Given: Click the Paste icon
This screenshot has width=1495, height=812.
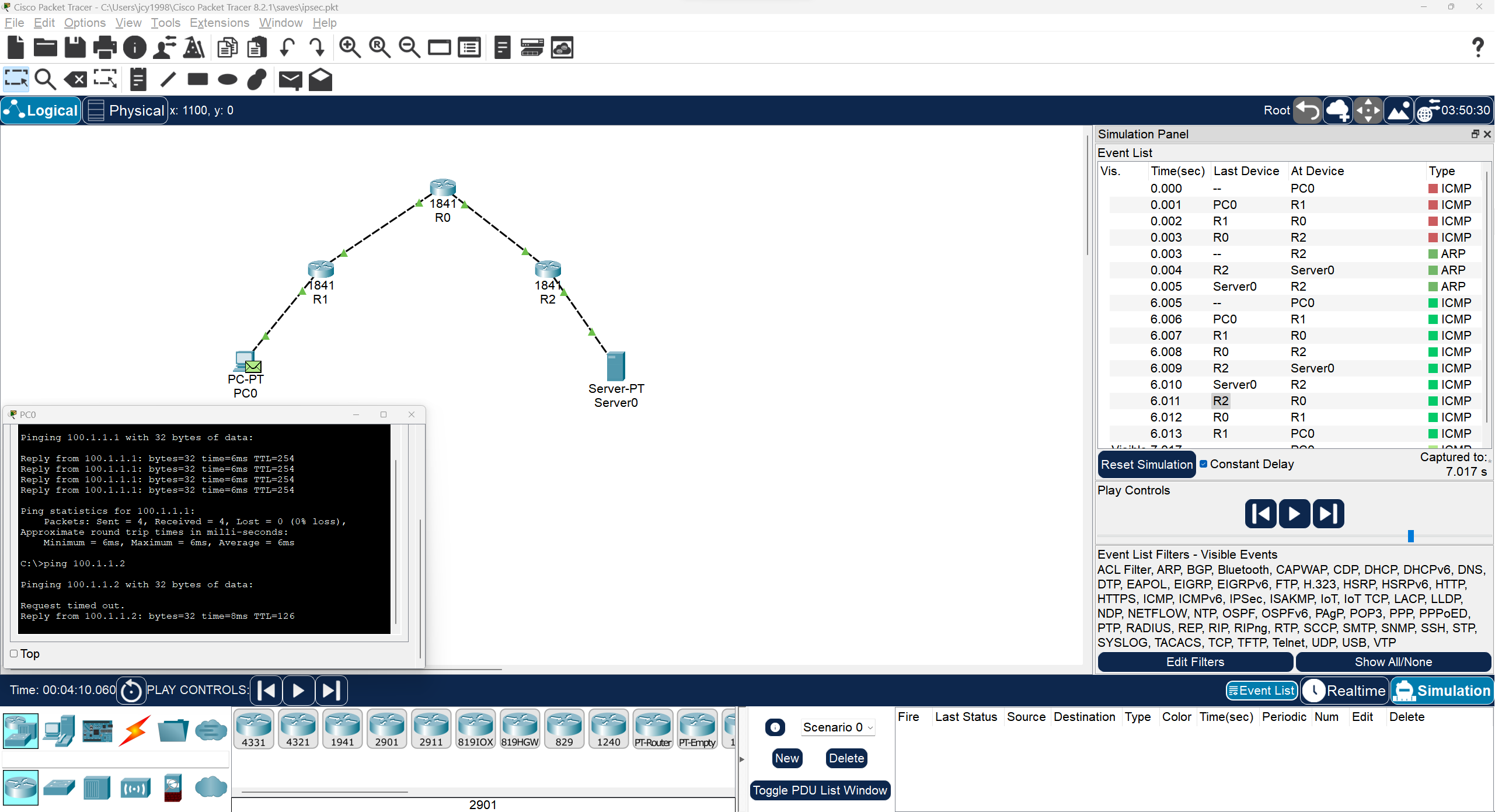Looking at the screenshot, I should [257, 47].
